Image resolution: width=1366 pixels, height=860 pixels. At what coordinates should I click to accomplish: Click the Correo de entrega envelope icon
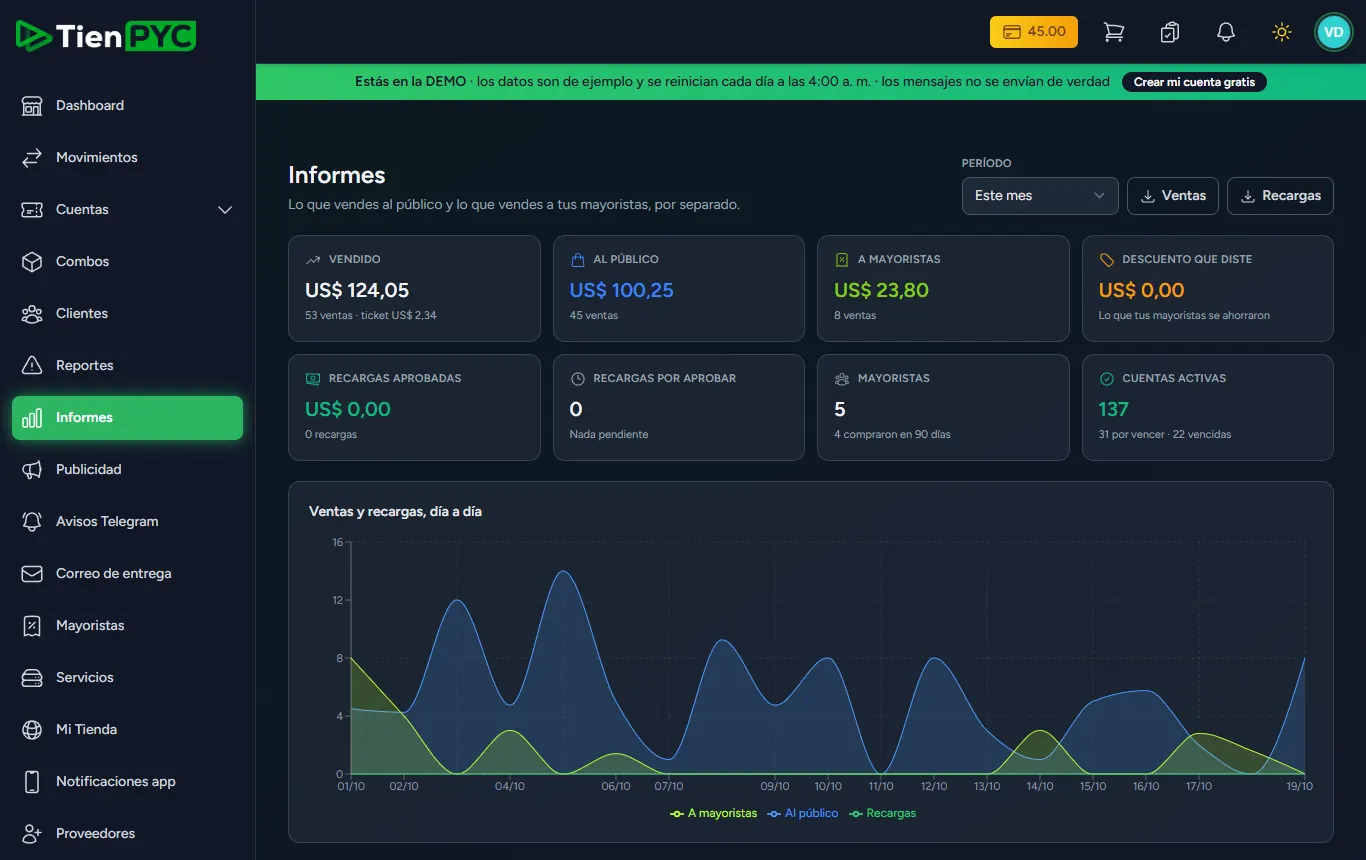click(32, 574)
